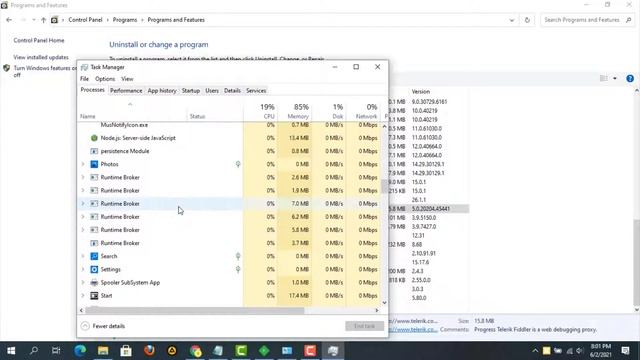Viewport: 640px width, 360px height.
Task: Expand the highlighted Runtime Broker with 7.0 MB
Action: [83, 203]
